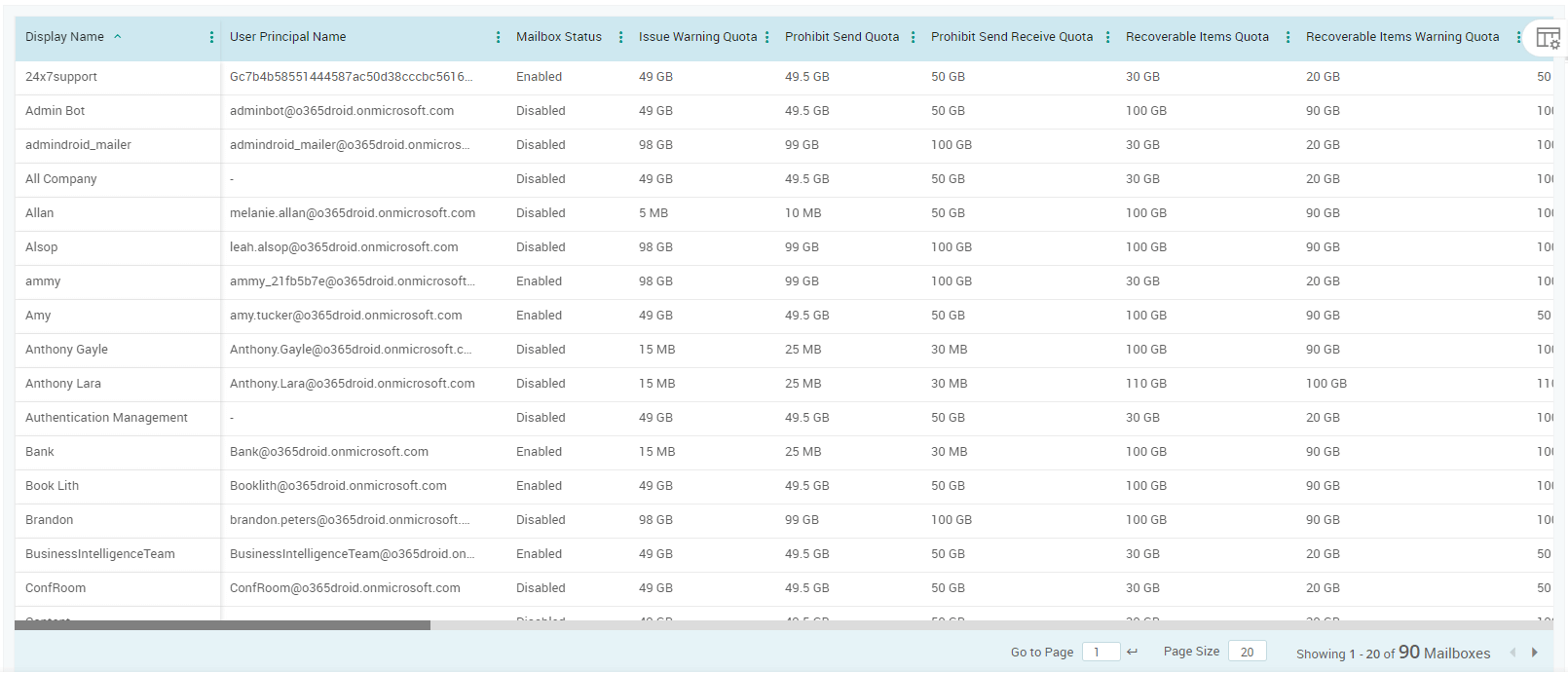The height and width of the screenshot is (673, 1568).
Task: Open the Display Name column options menu
Action: (211, 37)
